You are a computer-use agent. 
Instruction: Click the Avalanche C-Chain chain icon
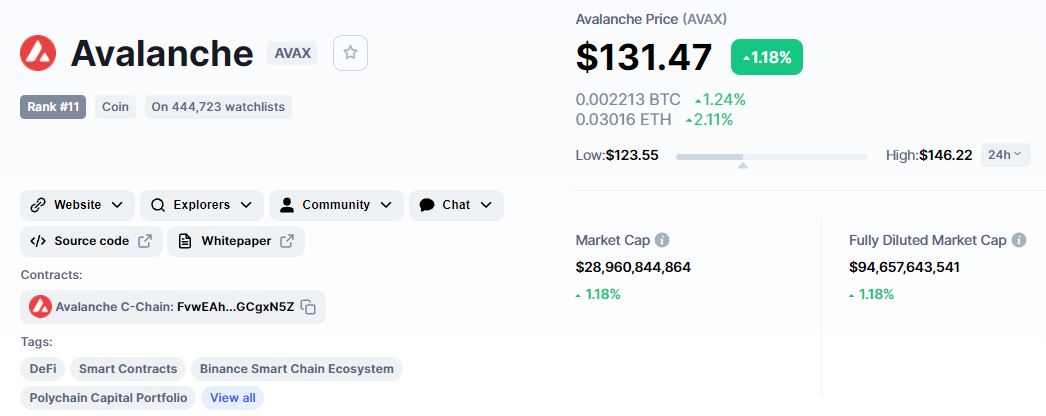pyautogui.click(x=40, y=307)
